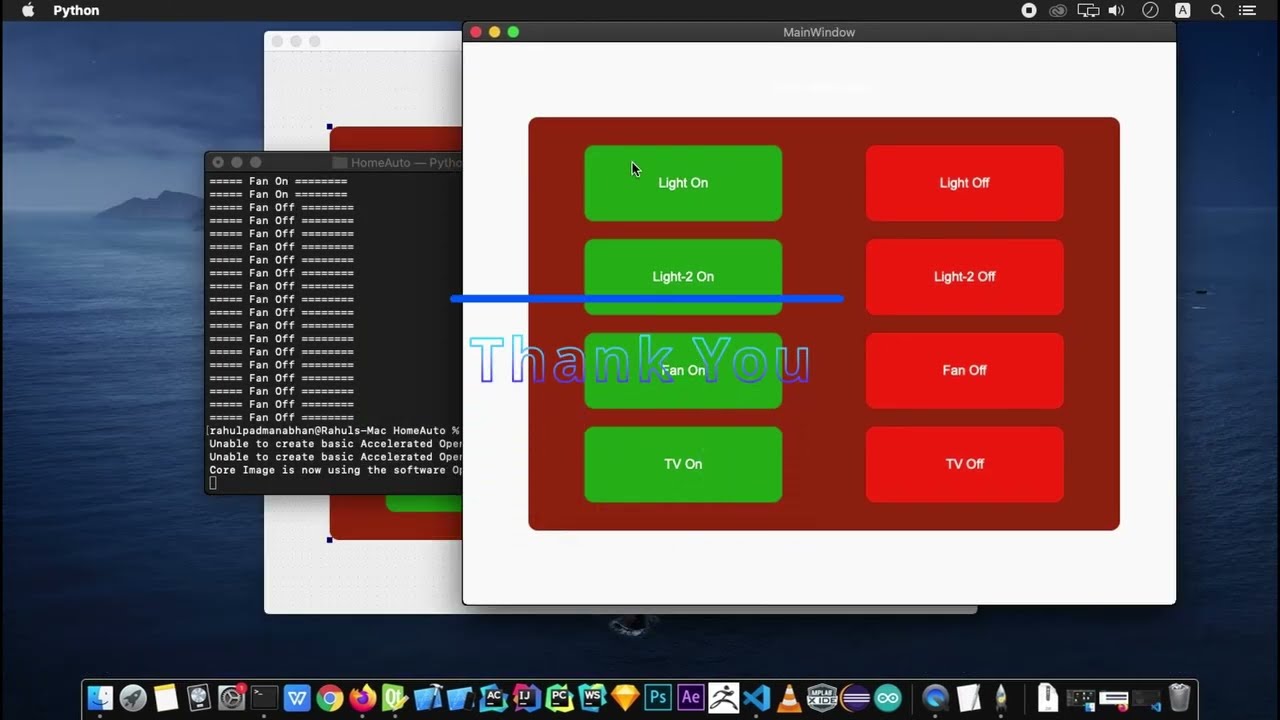1280x720 pixels.
Task: Launch Arduino IDE from the dock
Action: point(888,697)
